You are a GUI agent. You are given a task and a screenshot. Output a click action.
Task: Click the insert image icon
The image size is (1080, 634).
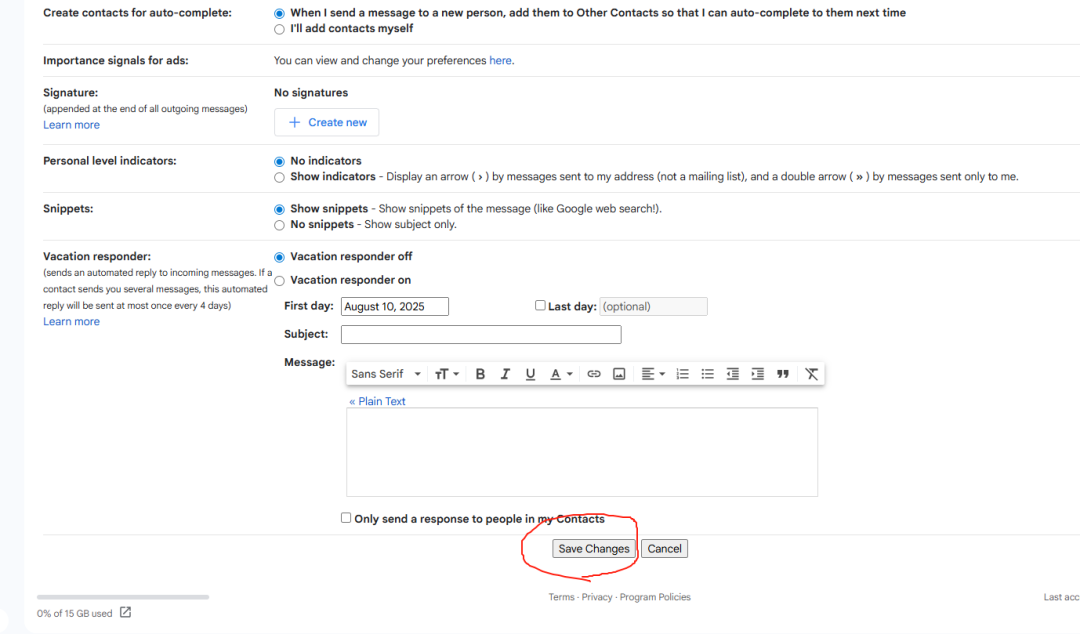619,374
